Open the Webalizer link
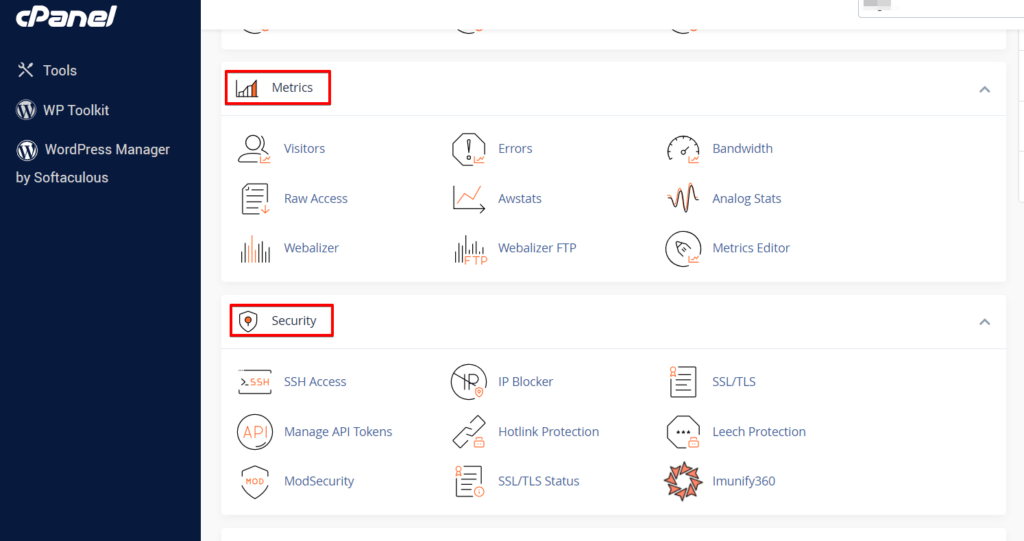Image resolution: width=1024 pixels, height=541 pixels. [312, 248]
